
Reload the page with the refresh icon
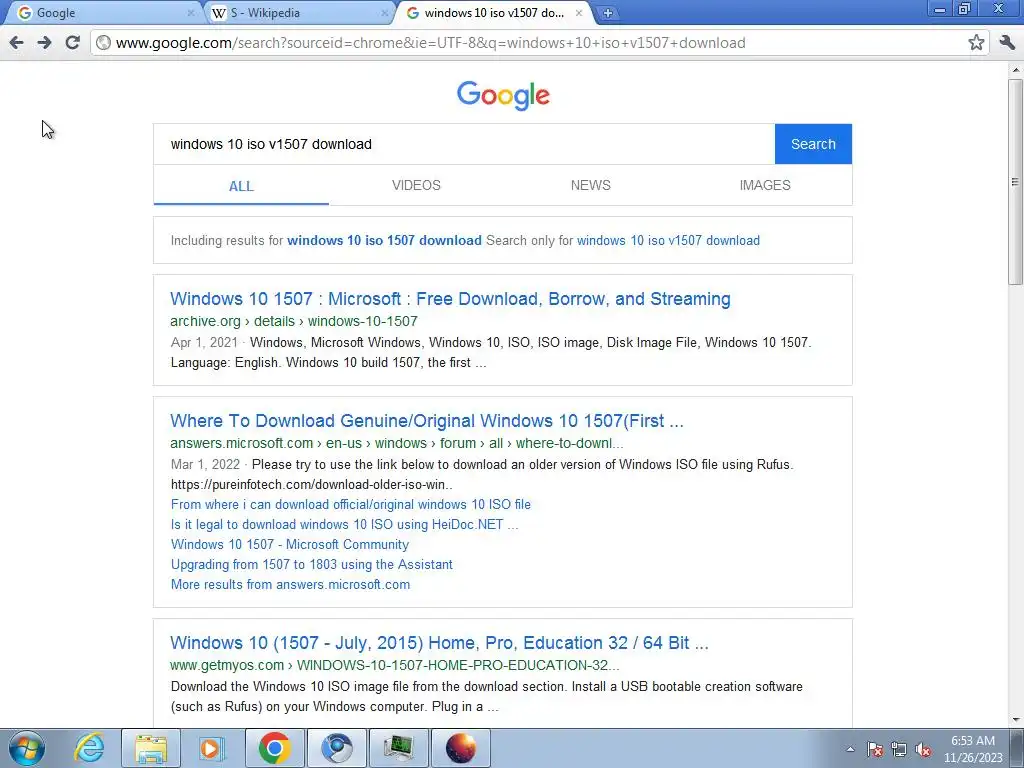point(72,42)
